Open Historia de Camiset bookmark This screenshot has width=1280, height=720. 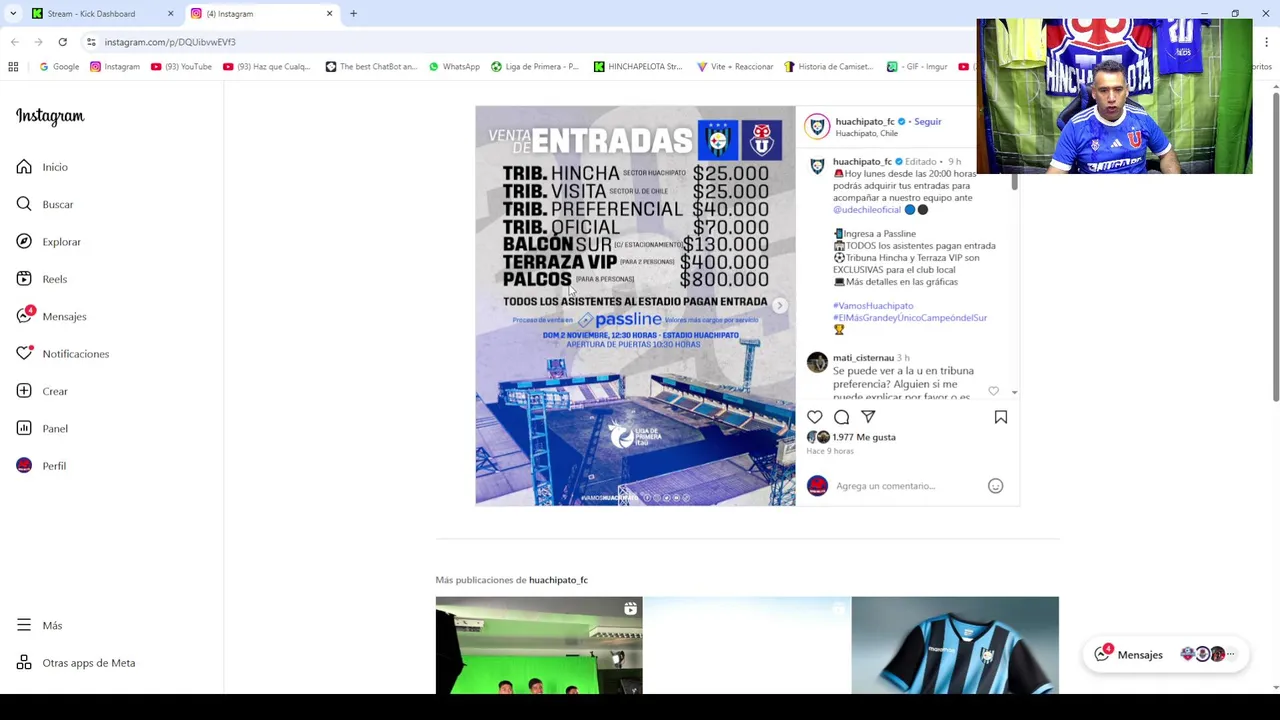point(829,67)
